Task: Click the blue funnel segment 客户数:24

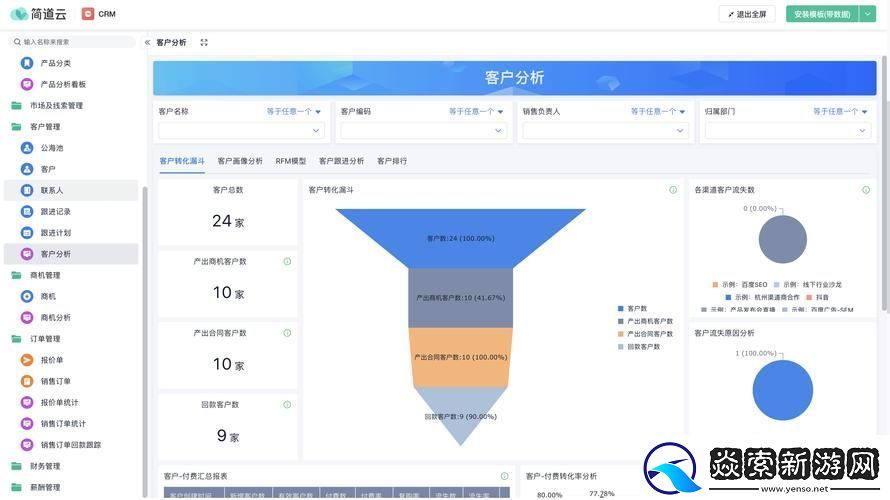Action: point(460,238)
